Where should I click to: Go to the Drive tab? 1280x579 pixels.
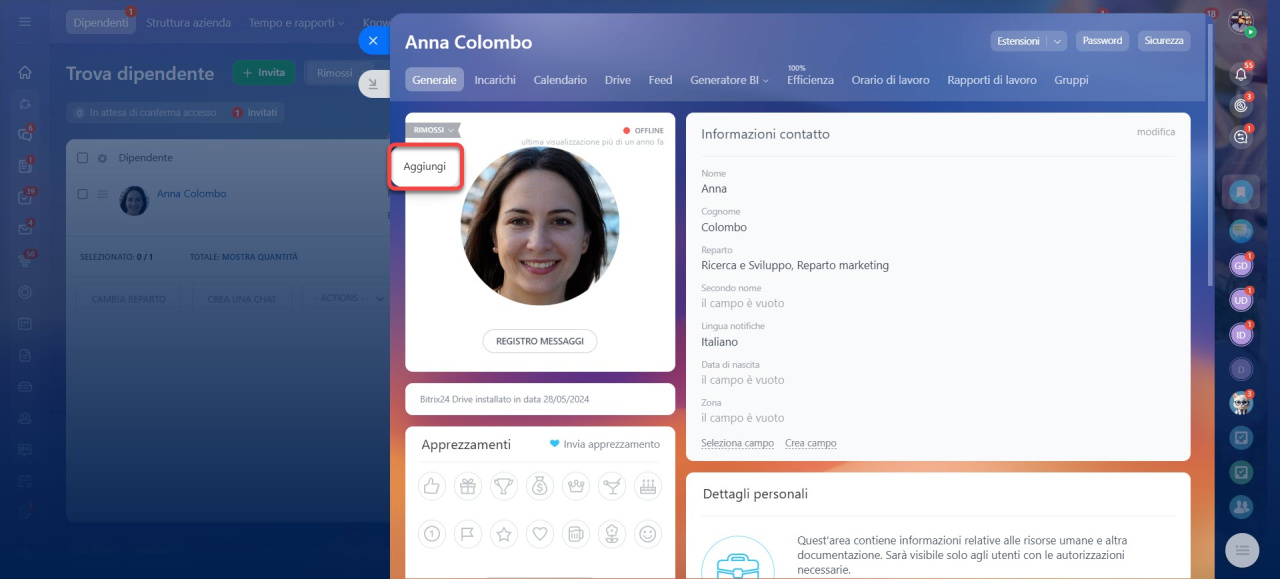point(618,80)
